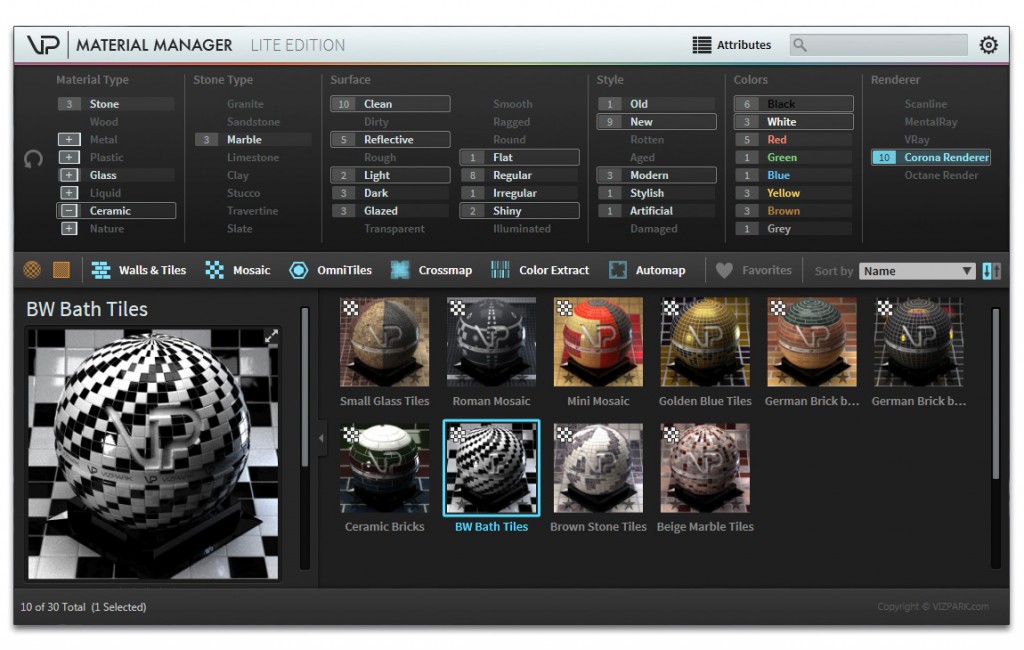Click the Automap icon
Screen dimensions: 1024x650
pos(617,269)
